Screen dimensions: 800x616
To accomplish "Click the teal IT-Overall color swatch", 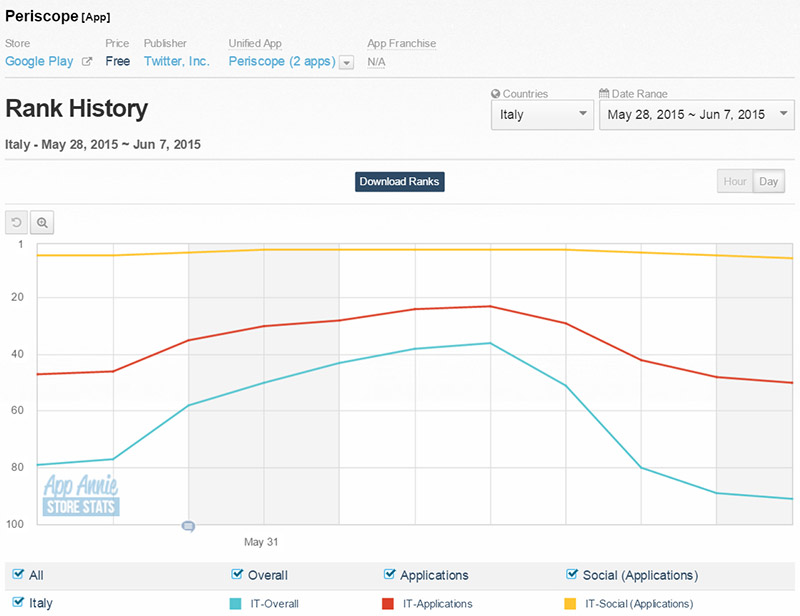I will 235,604.
